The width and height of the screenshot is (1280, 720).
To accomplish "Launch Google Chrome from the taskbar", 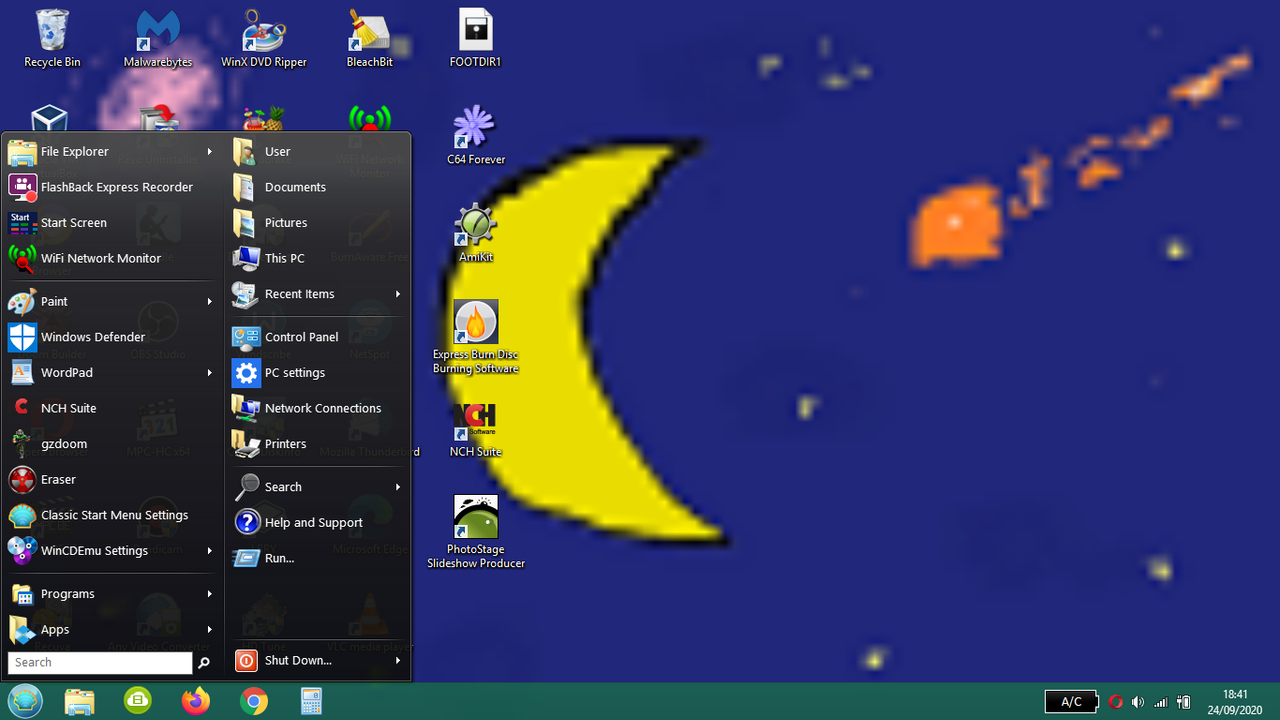I will click(x=254, y=702).
